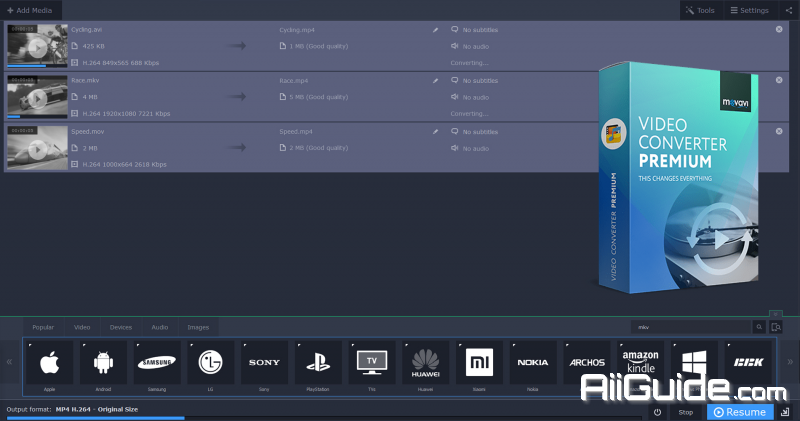This screenshot has height=421, width=800.
Task: Click the device detection icon
Action: 776,327
